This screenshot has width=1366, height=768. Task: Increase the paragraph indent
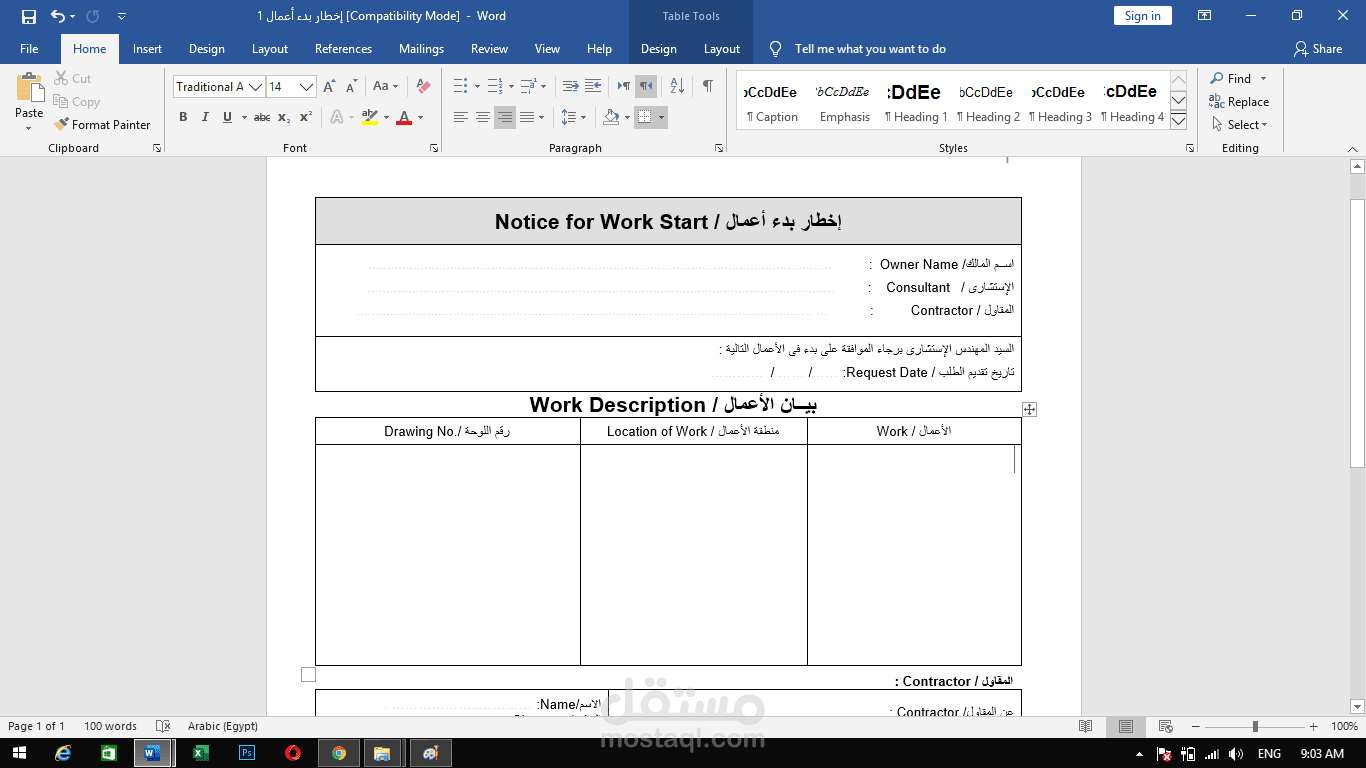[593, 87]
